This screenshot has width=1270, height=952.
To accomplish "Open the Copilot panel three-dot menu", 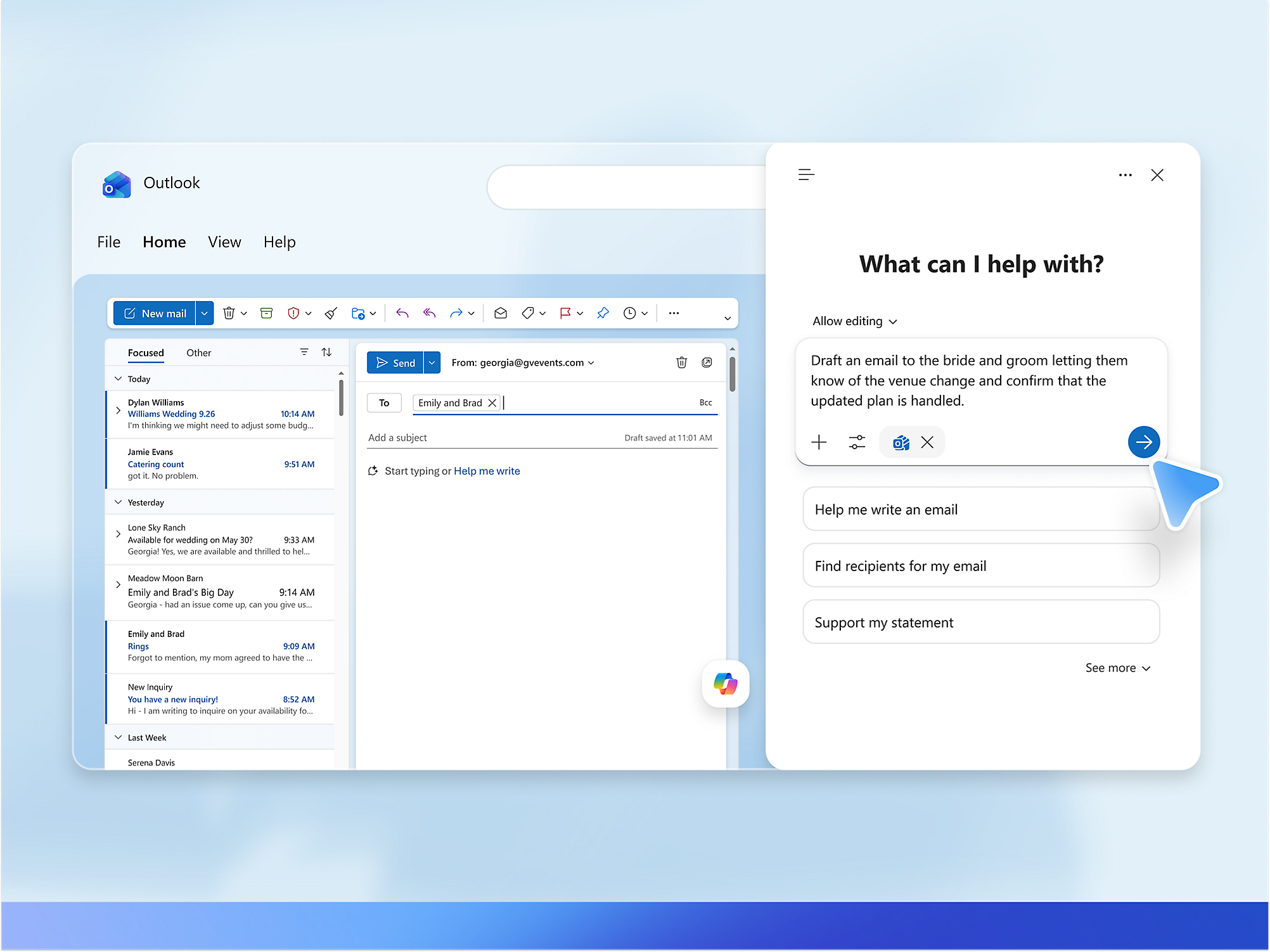I will [1126, 175].
